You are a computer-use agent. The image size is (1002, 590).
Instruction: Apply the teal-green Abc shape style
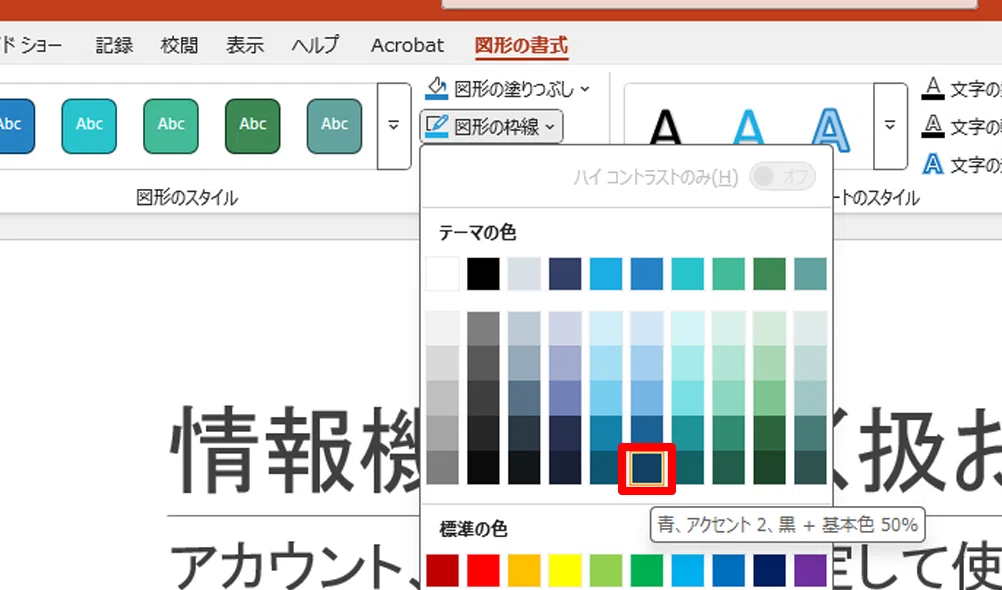click(171, 126)
